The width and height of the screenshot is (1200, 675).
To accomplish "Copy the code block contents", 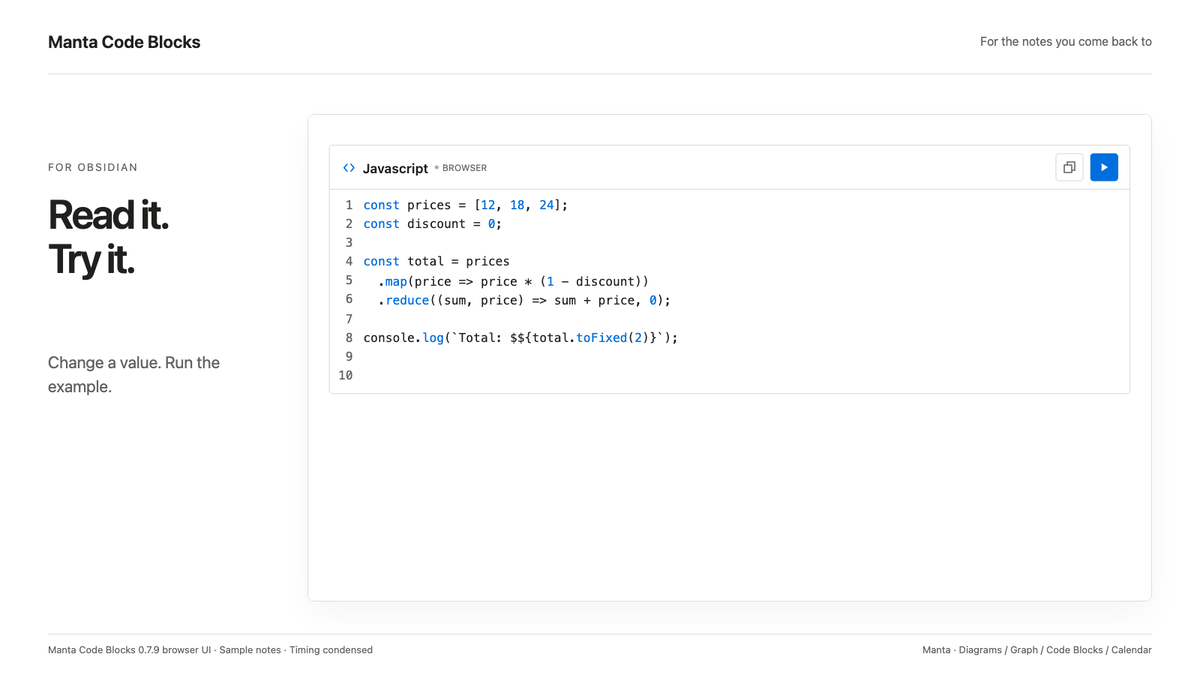I will [x=1069, y=167].
